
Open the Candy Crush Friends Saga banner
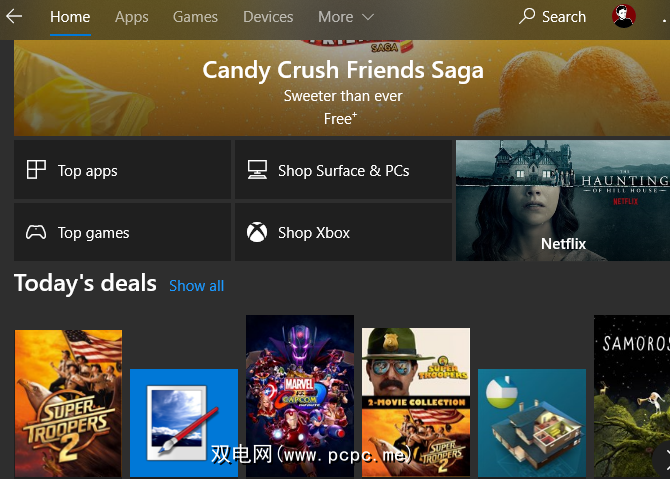click(342, 88)
